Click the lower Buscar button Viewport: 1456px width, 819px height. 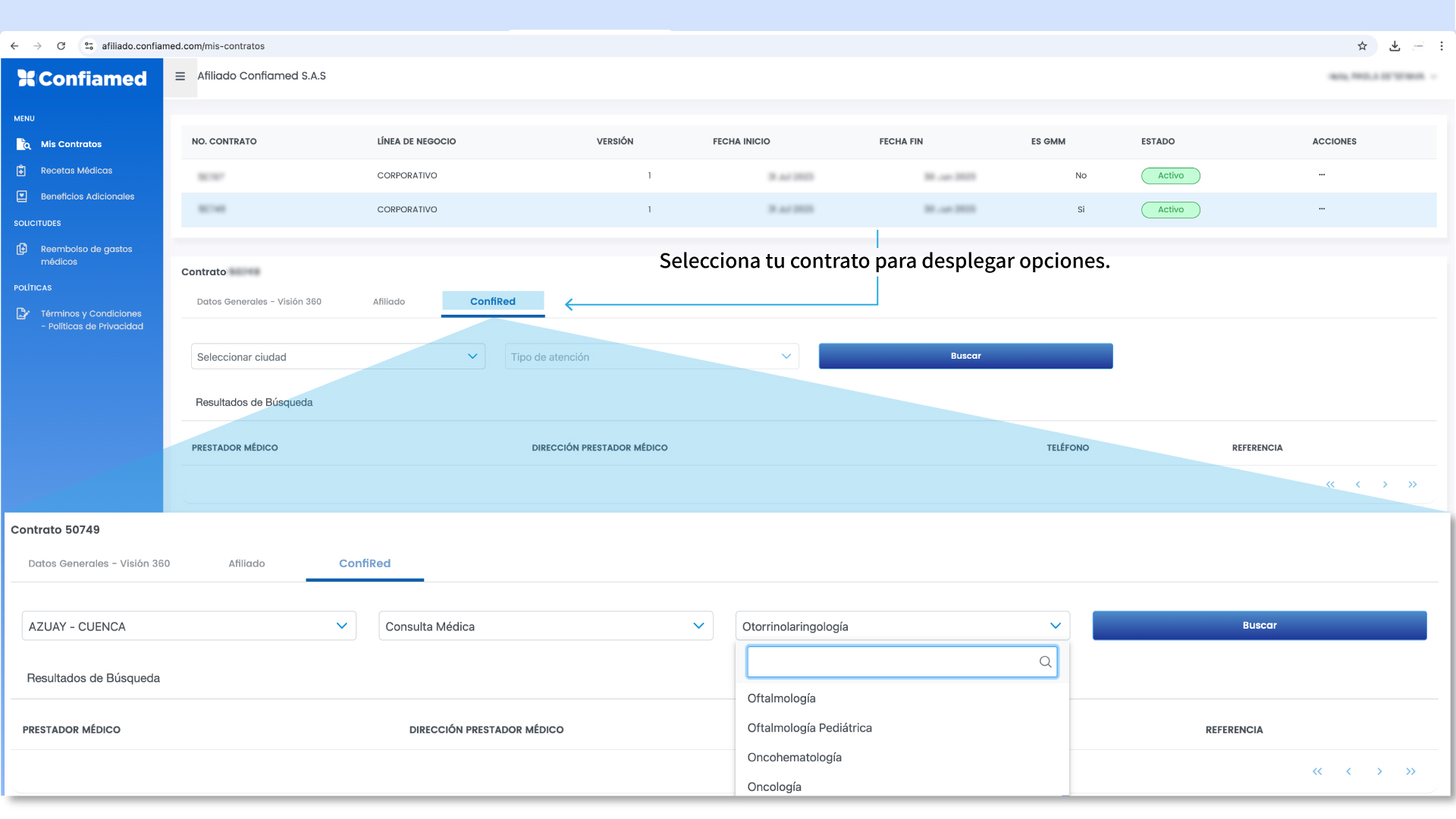click(x=1260, y=626)
